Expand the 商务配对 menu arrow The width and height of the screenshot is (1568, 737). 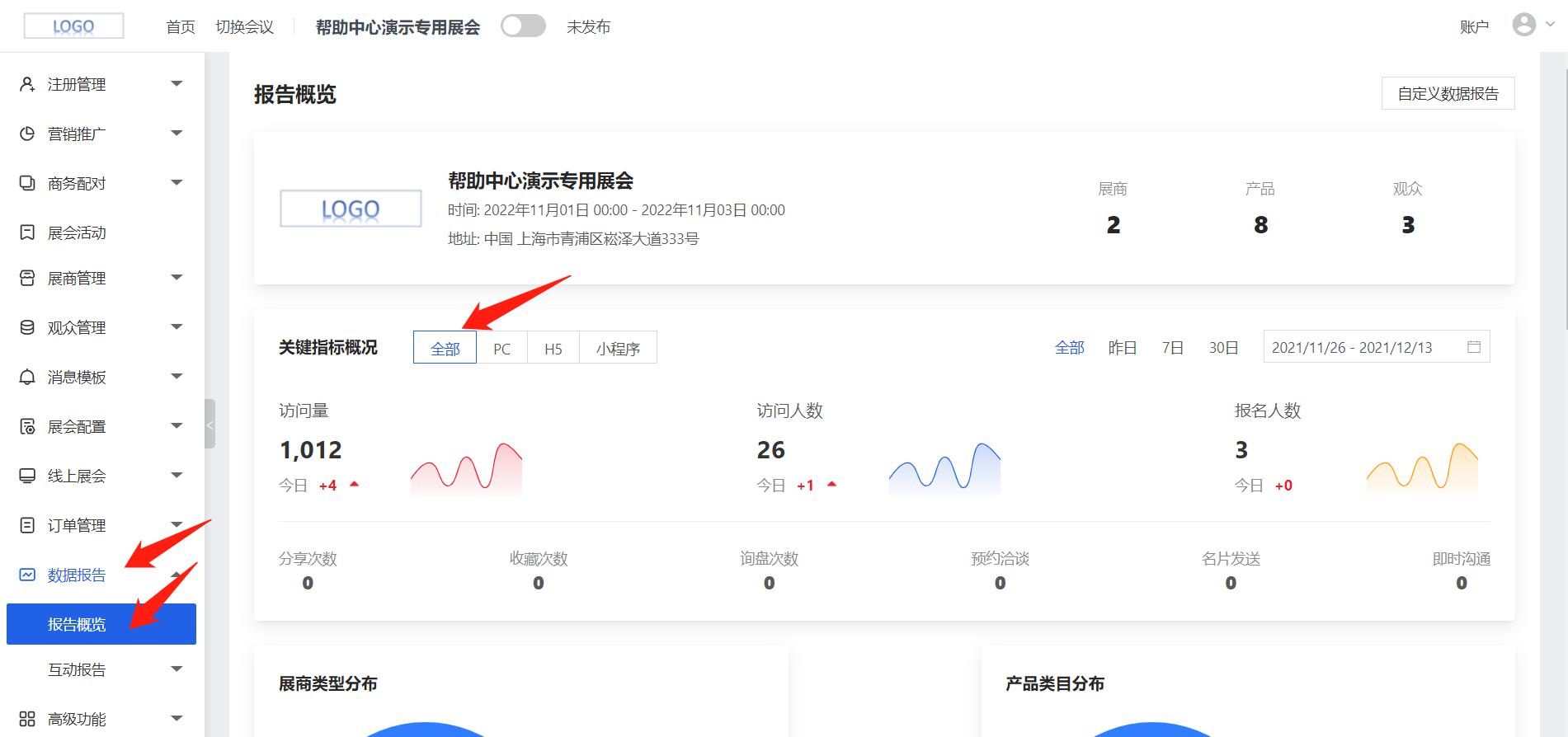[x=177, y=183]
